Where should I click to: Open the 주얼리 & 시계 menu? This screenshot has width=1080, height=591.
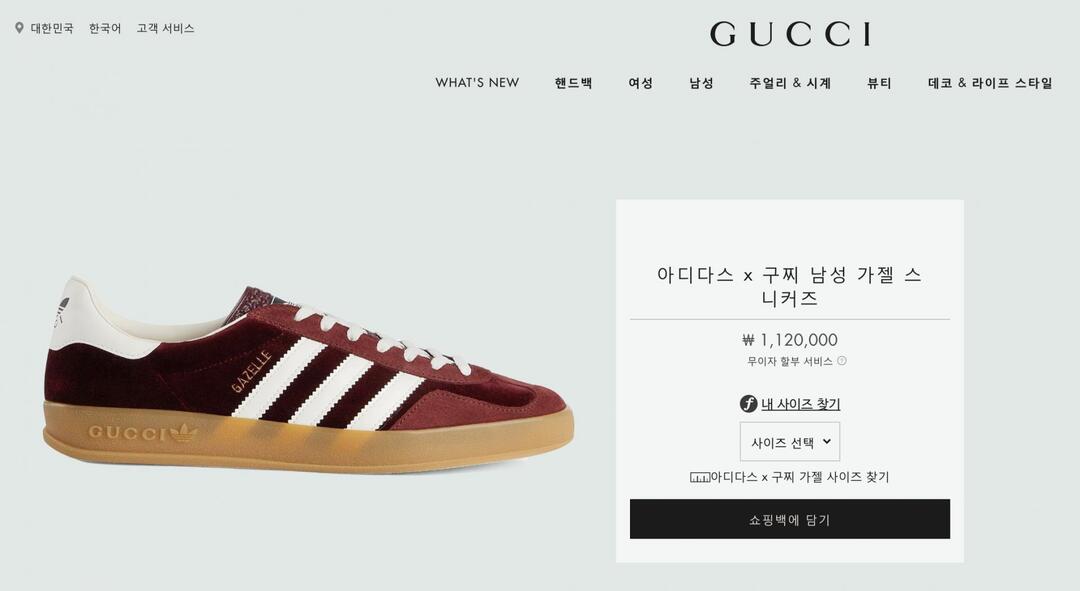coord(790,83)
